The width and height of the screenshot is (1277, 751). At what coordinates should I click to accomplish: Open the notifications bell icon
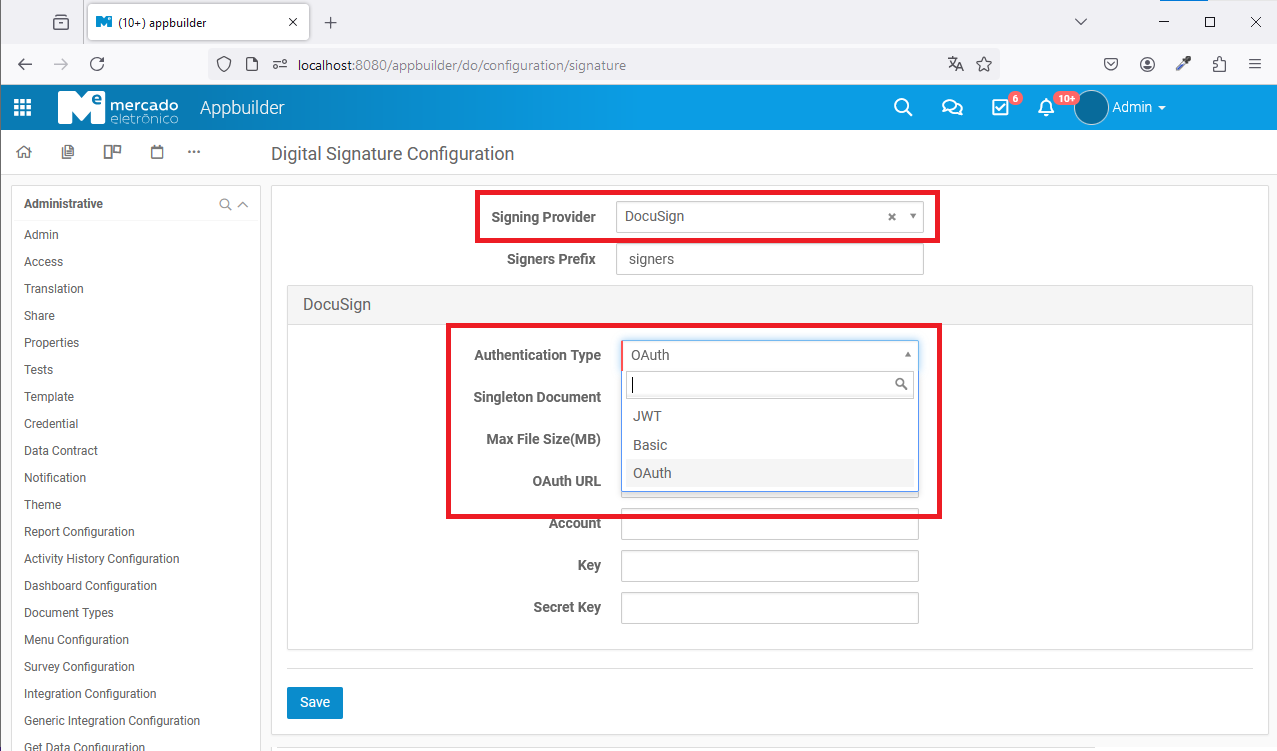tap(1046, 108)
